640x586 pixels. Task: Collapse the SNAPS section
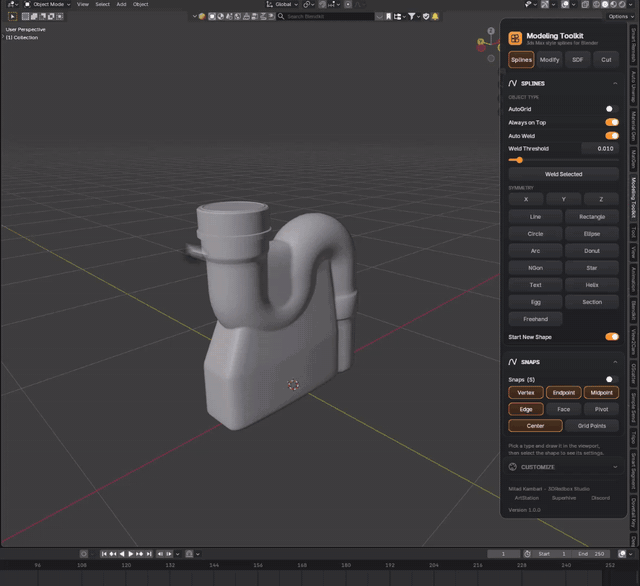(x=615, y=362)
